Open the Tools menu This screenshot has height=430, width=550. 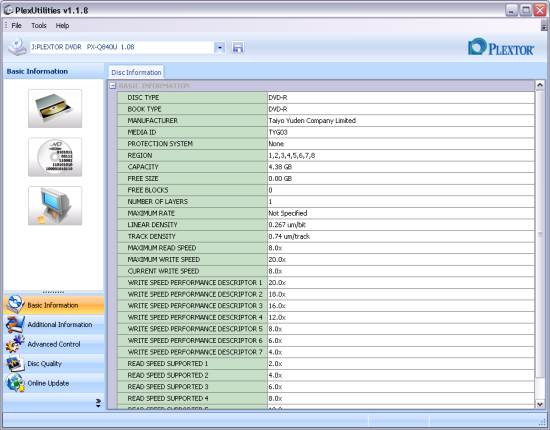point(39,26)
